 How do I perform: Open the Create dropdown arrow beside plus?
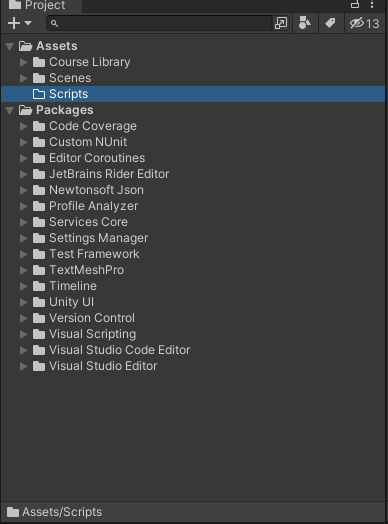[x=28, y=23]
